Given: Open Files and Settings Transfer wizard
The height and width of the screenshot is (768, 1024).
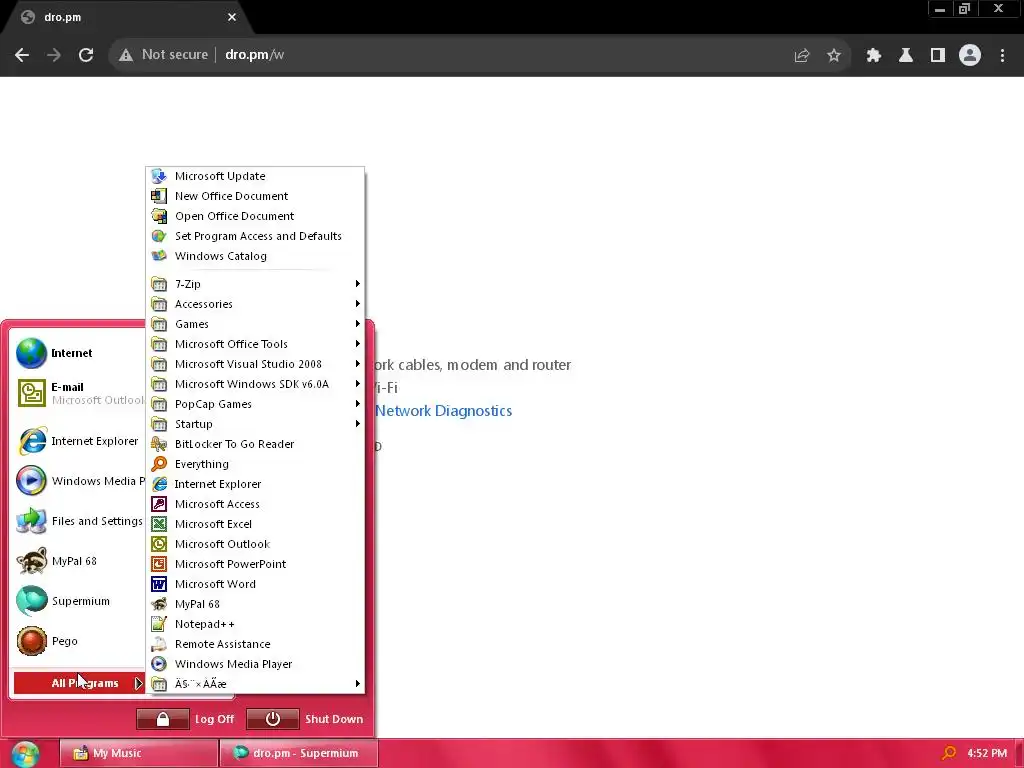Looking at the screenshot, I should click(78, 521).
